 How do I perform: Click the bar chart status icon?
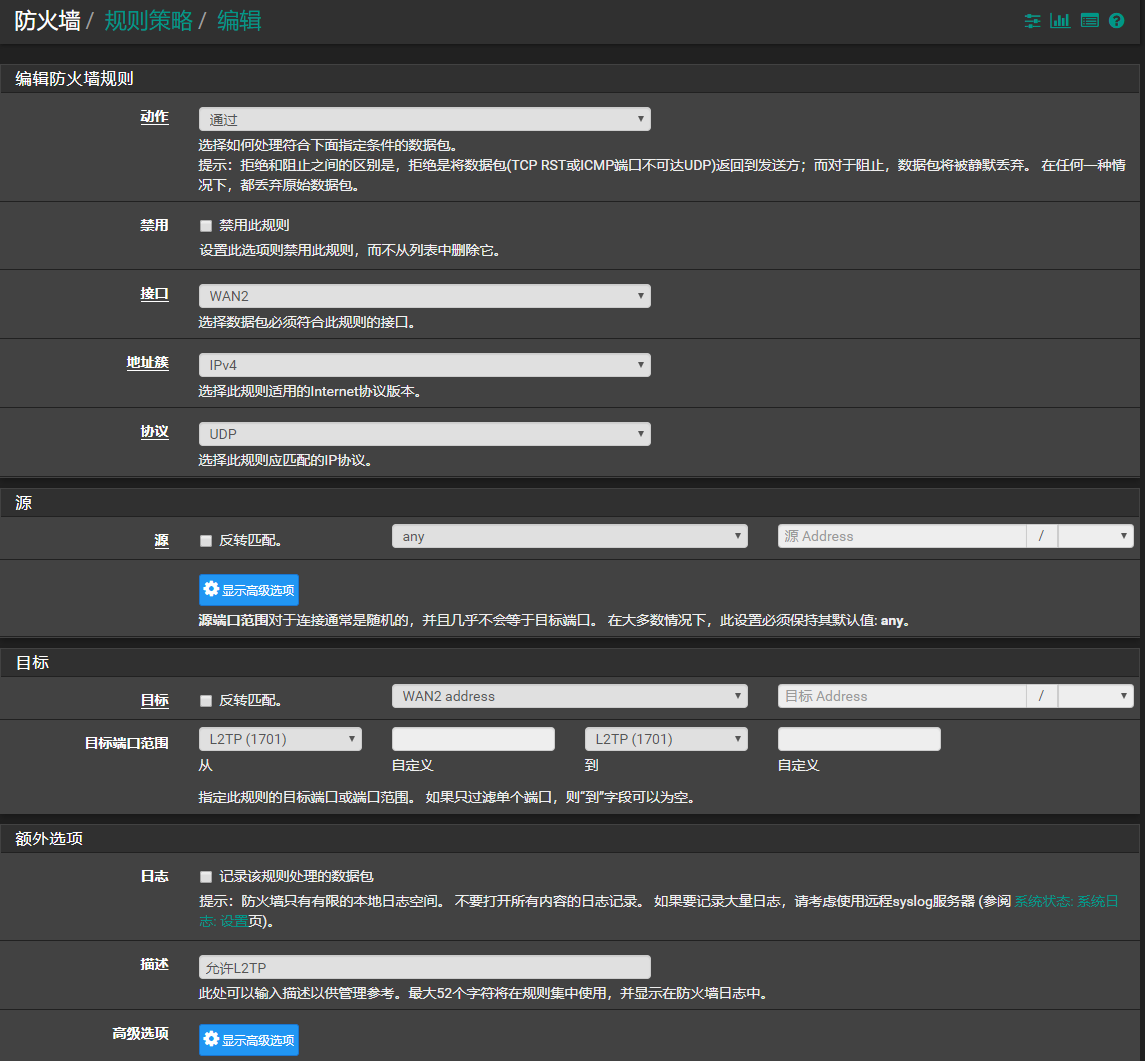pyautogui.click(x=1060, y=21)
